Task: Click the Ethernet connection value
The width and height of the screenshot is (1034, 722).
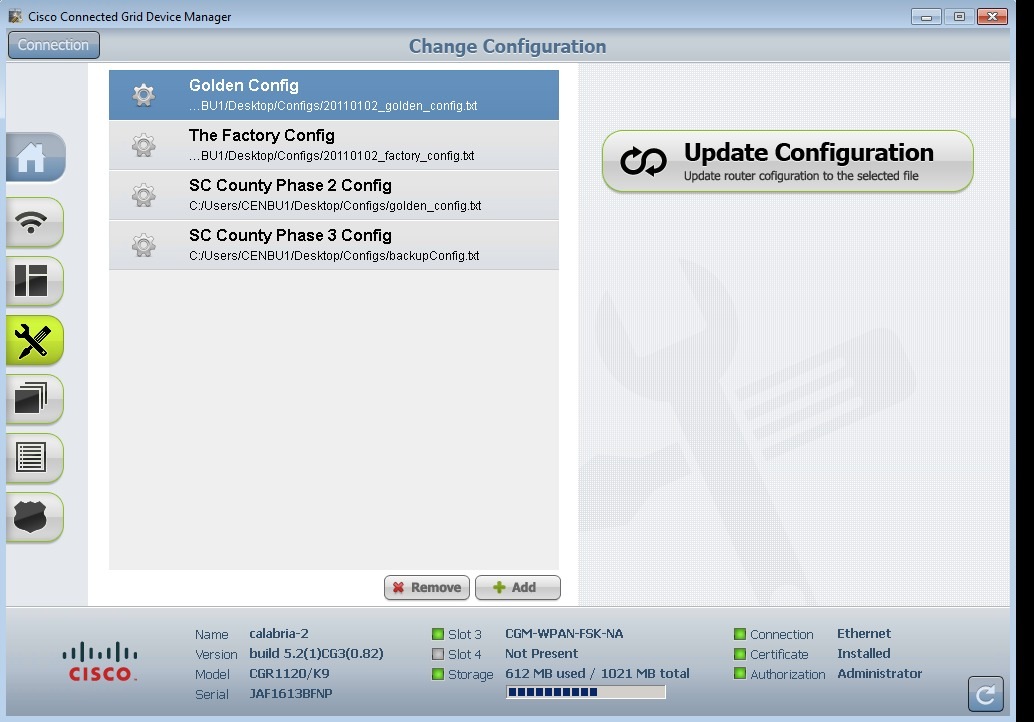Action: [x=864, y=634]
